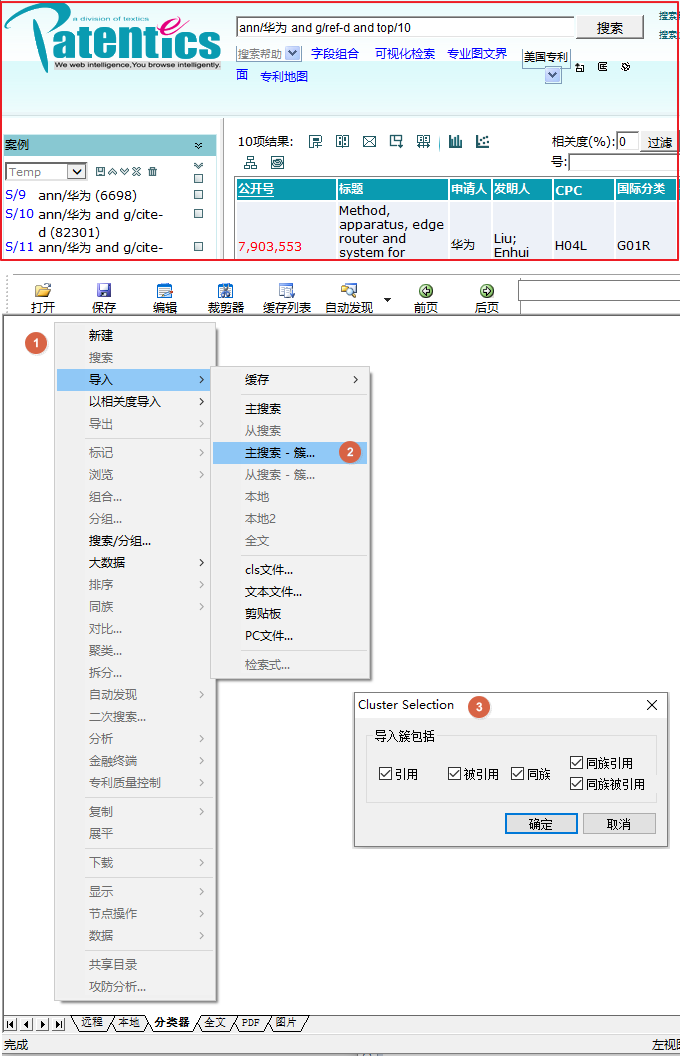The width and height of the screenshot is (680, 1056).
Task: Open the 搜索帮助 dropdown
Action: (292, 54)
